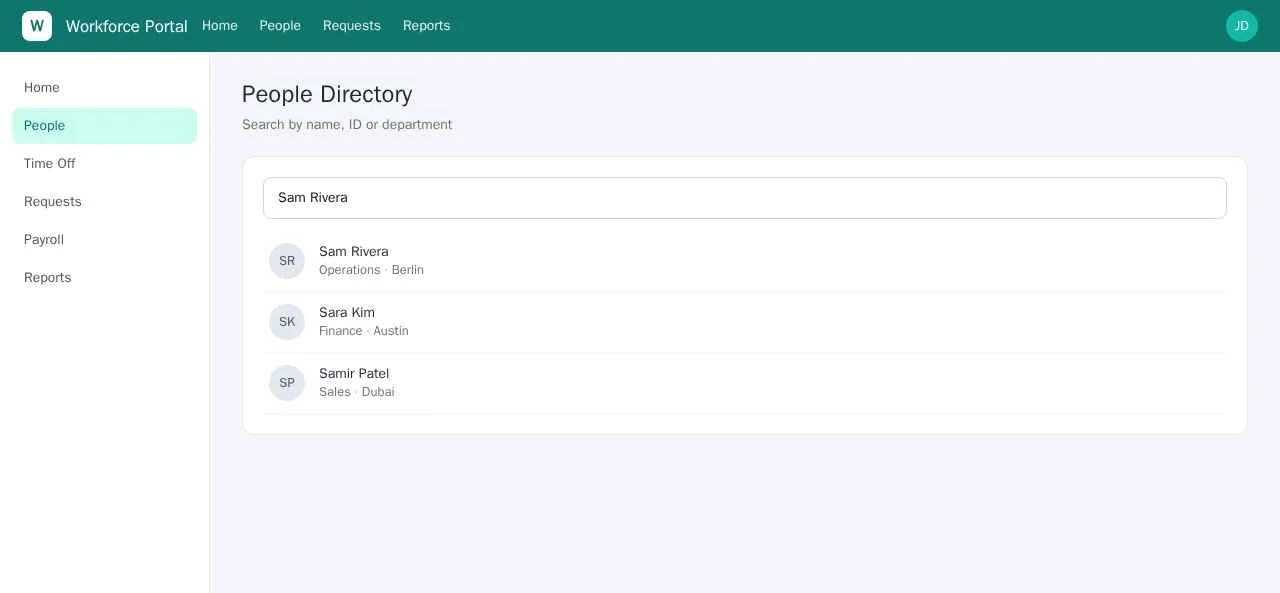
Task: Open People in the top navigation bar
Action: click(x=280, y=26)
